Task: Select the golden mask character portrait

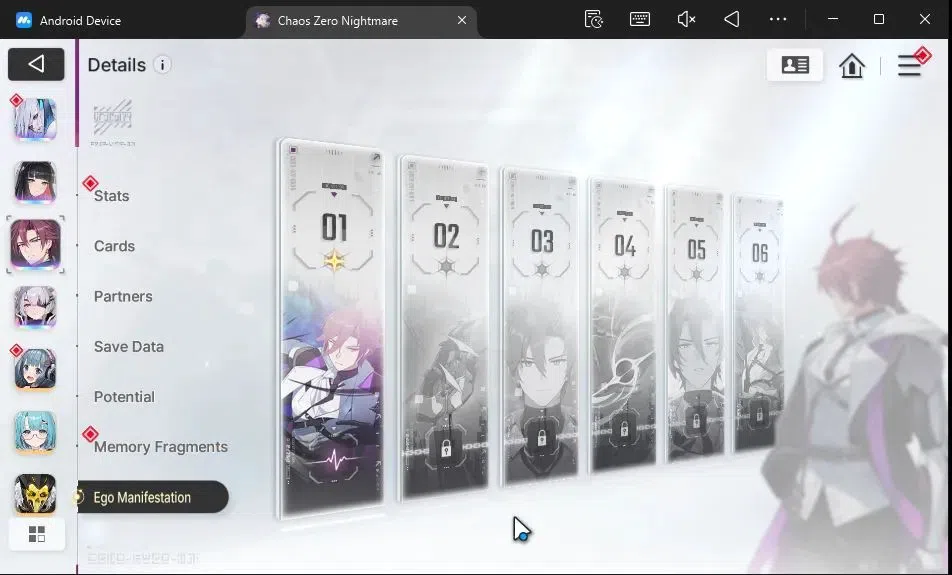Action: (x=35, y=494)
